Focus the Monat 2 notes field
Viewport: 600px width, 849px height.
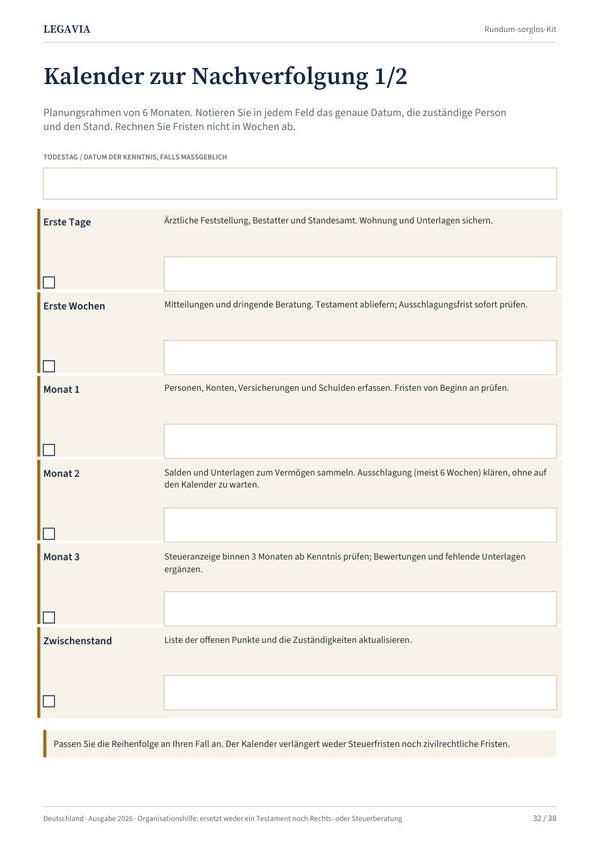(x=360, y=525)
